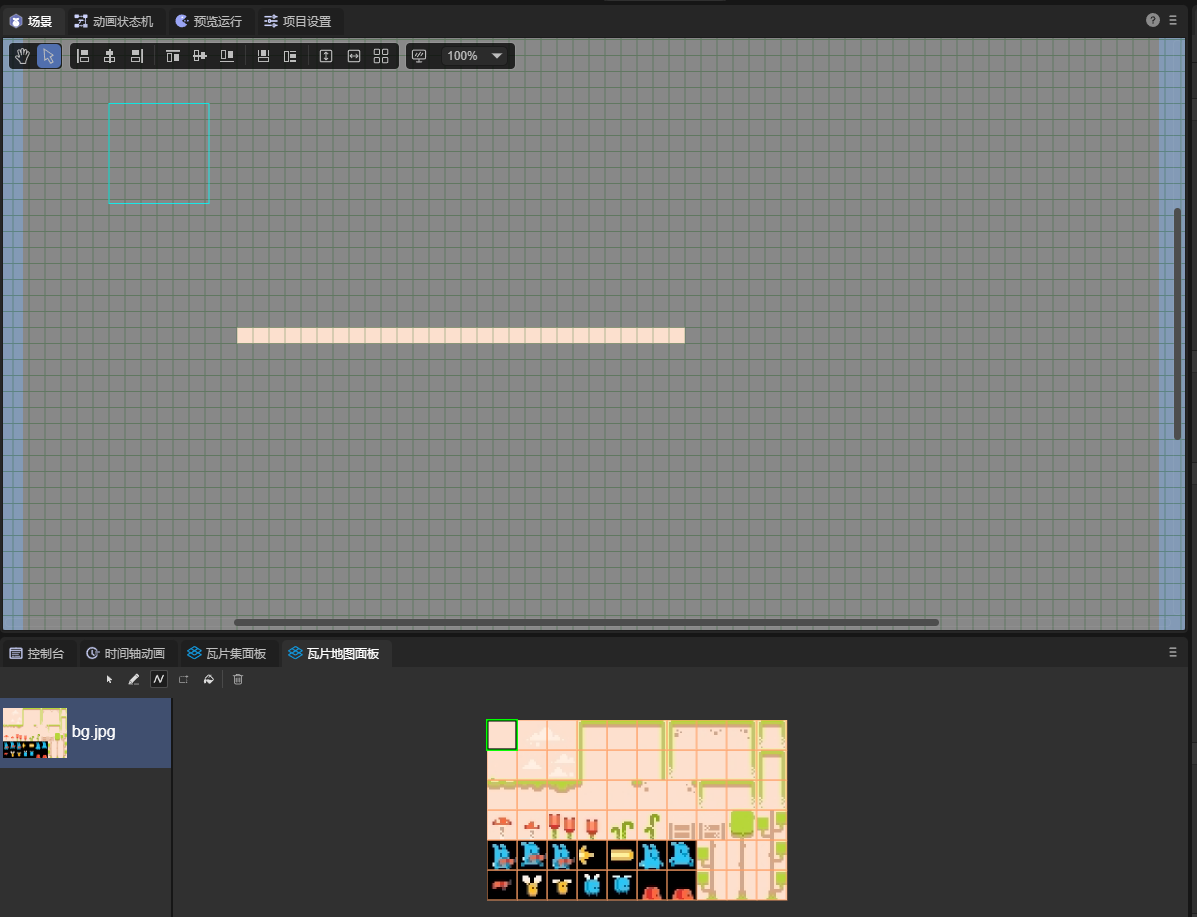This screenshot has height=917, width=1197.
Task: Open the 项目设置 tab
Action: tap(297, 21)
